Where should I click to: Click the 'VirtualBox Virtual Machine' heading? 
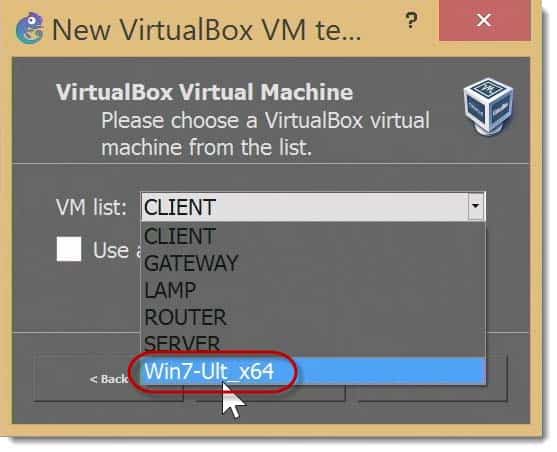[204, 92]
